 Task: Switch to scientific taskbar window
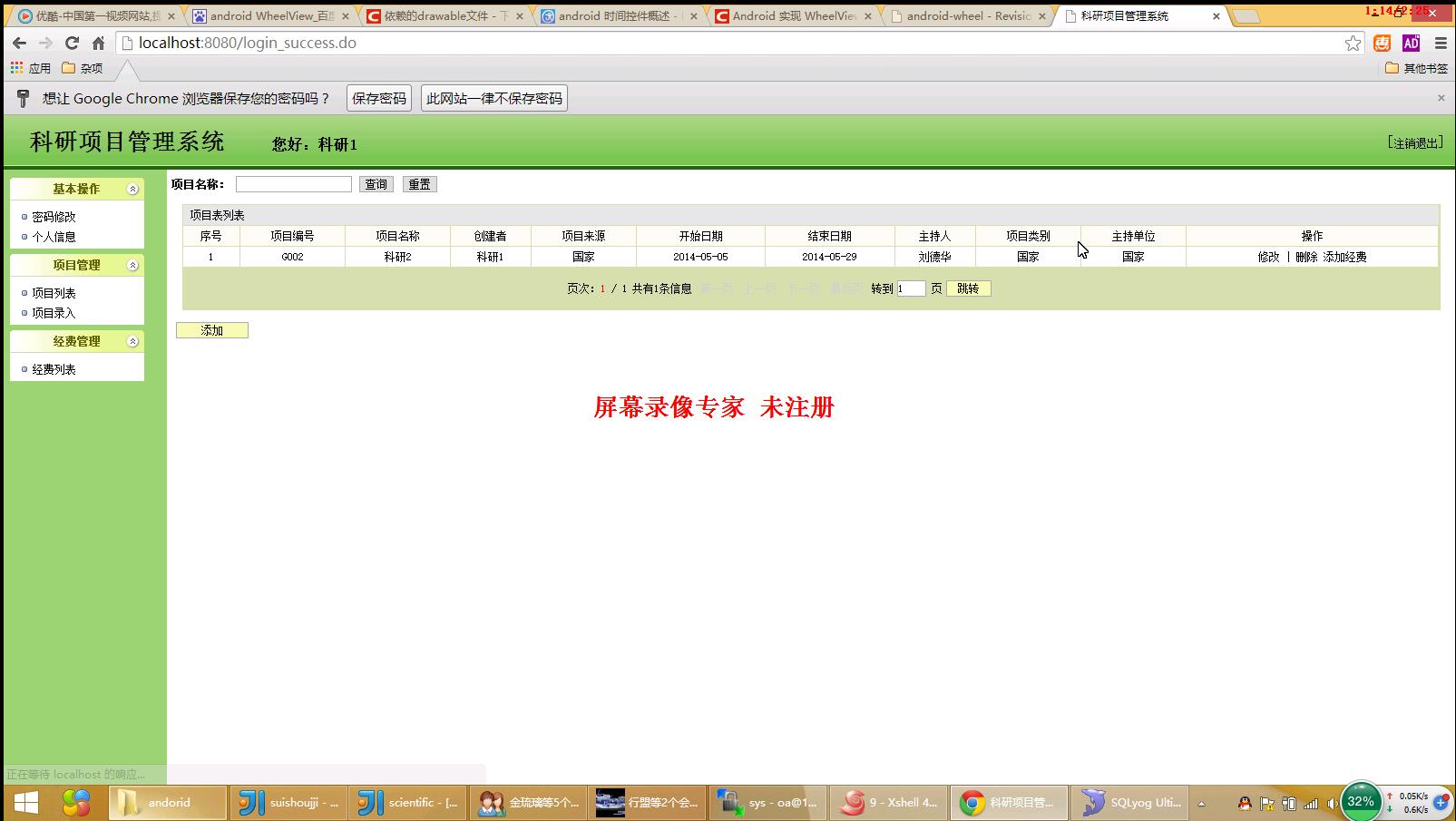click(x=407, y=803)
